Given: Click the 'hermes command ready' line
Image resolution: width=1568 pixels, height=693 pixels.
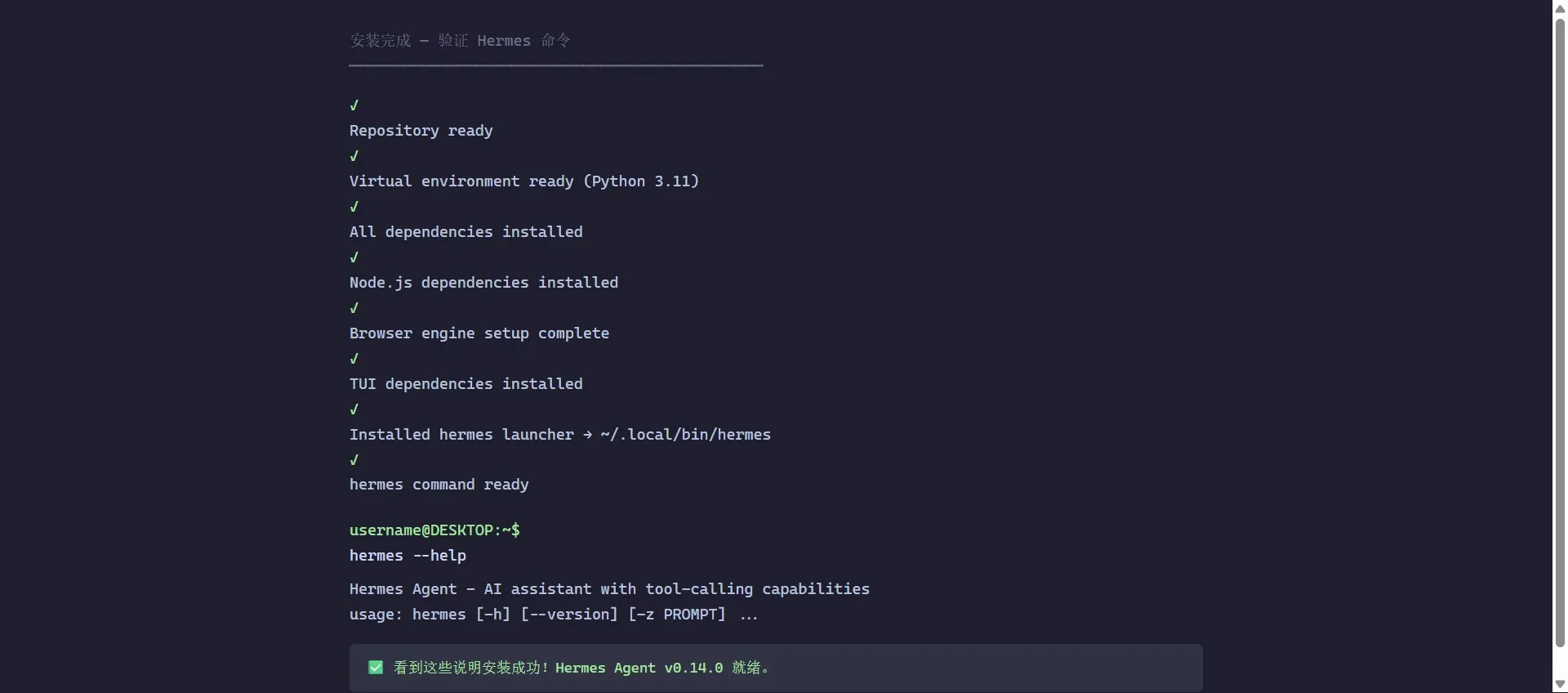Looking at the screenshot, I should 439,485.
